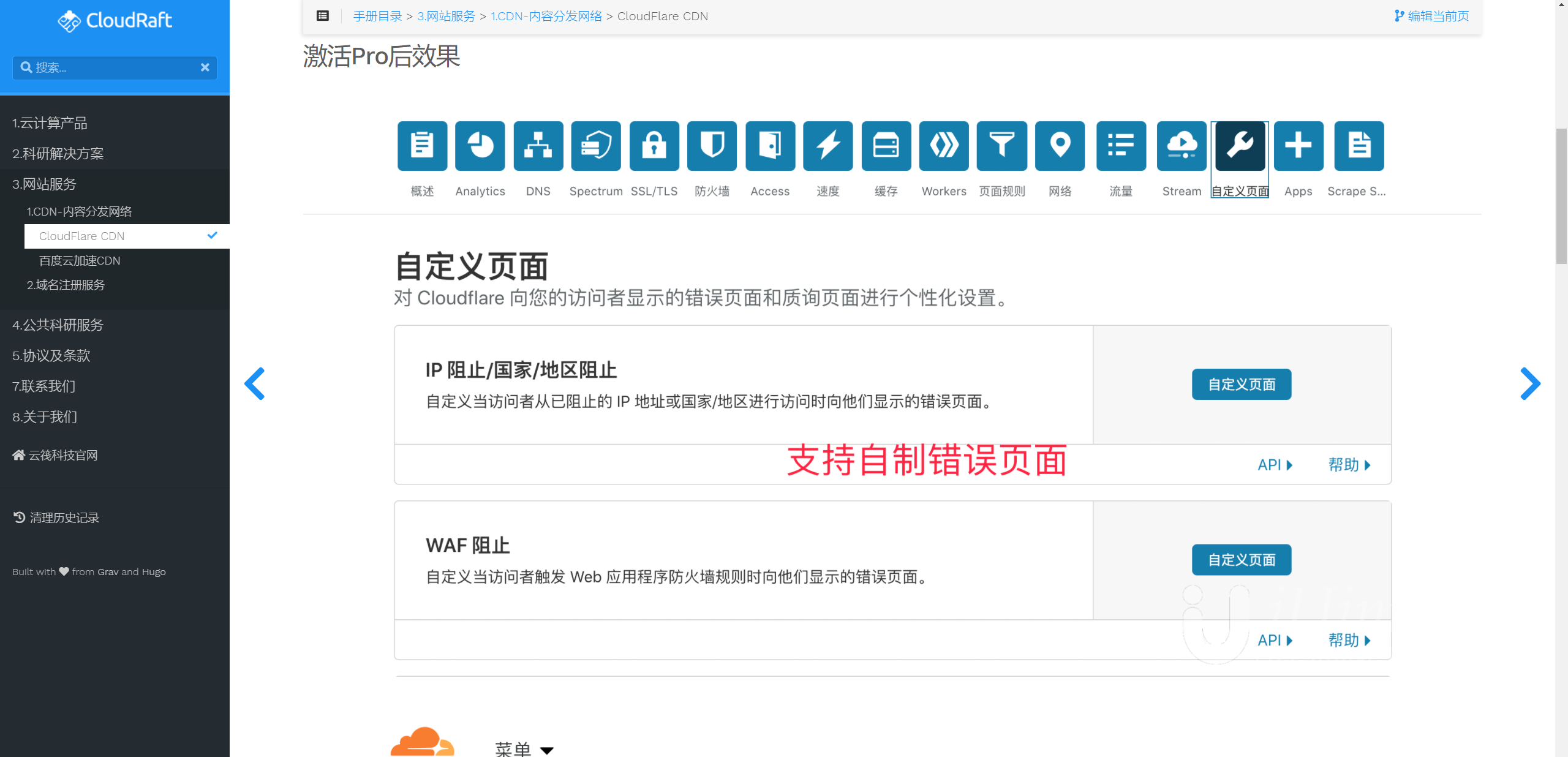Open the 概述 overview icon
The width and height of the screenshot is (1568, 757).
point(422,146)
